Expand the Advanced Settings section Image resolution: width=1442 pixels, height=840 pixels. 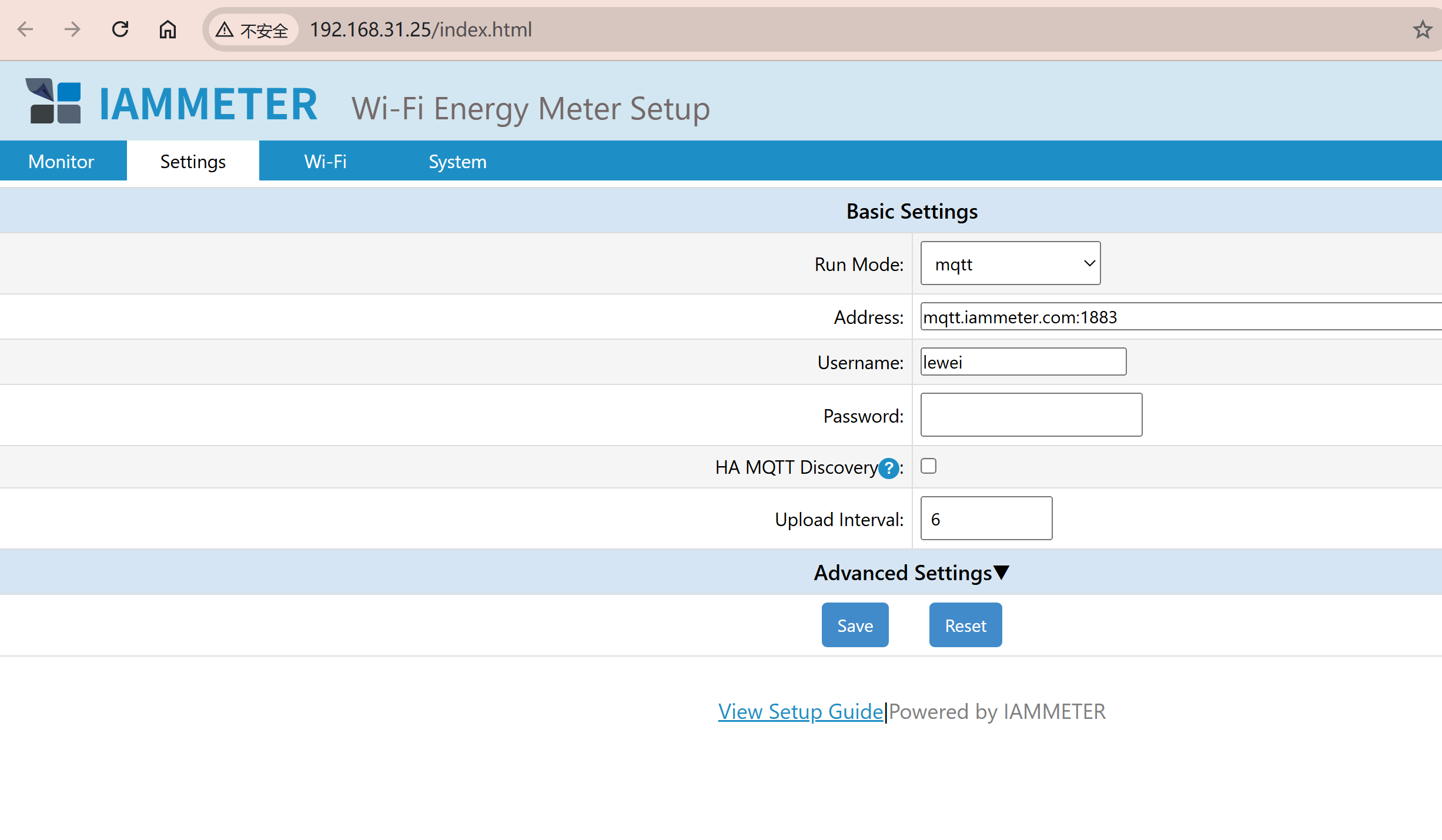point(912,573)
